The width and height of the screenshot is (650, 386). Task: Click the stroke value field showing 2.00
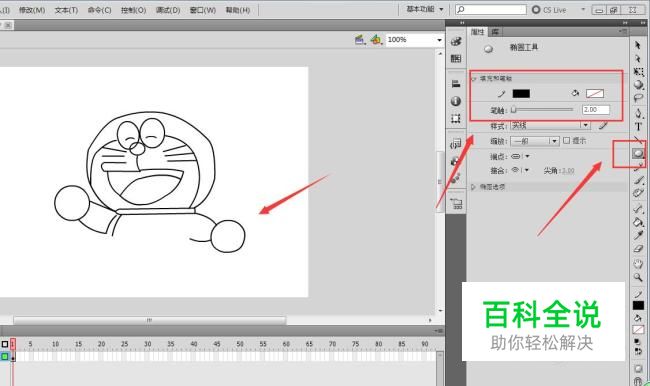[596, 110]
